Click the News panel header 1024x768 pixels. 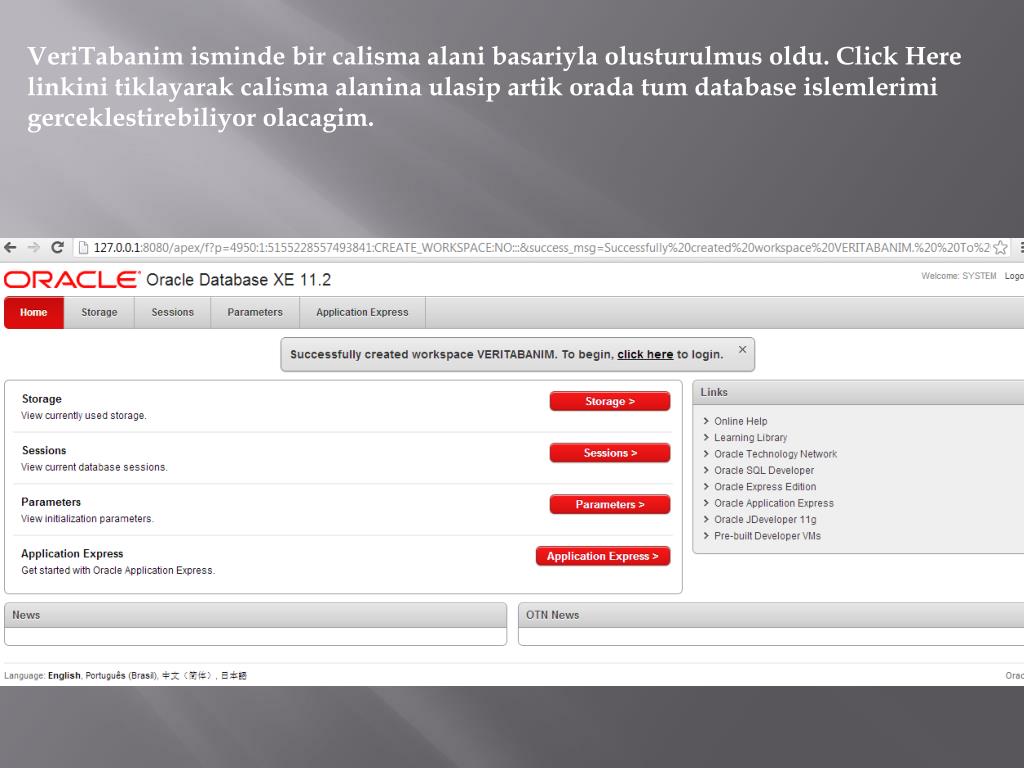pyautogui.click(x=255, y=615)
